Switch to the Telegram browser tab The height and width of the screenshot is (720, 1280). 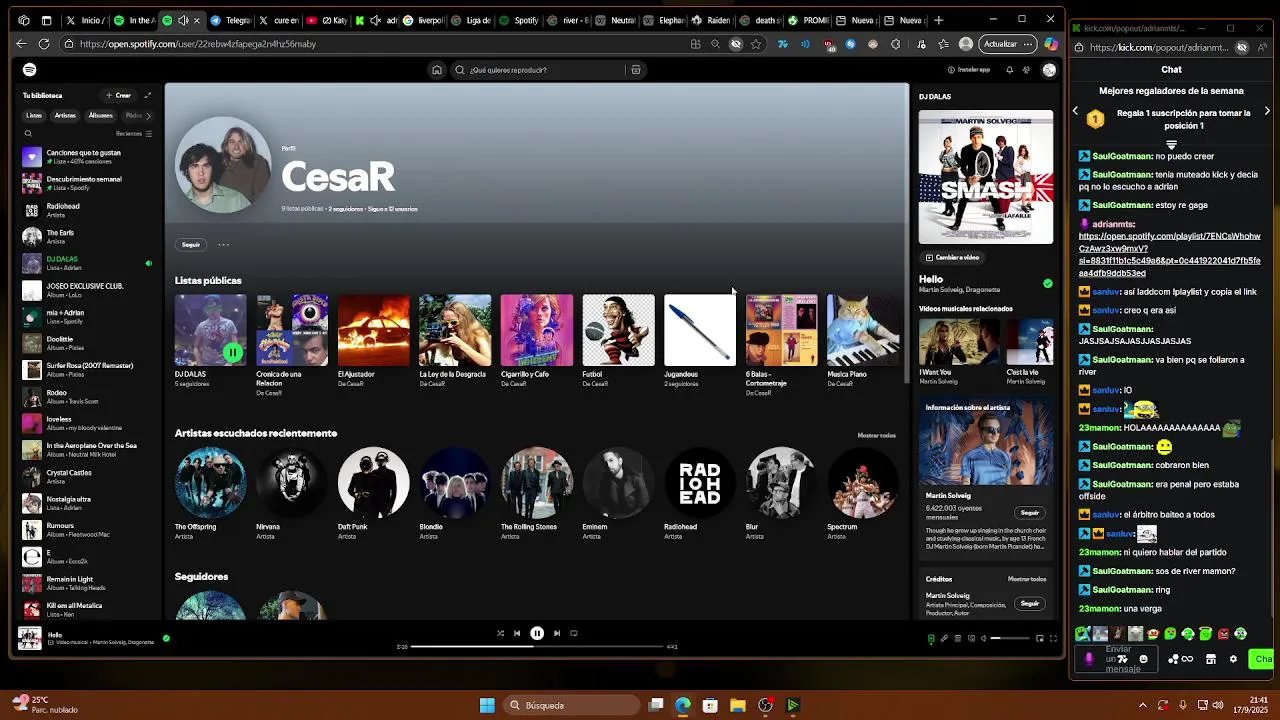[230, 20]
